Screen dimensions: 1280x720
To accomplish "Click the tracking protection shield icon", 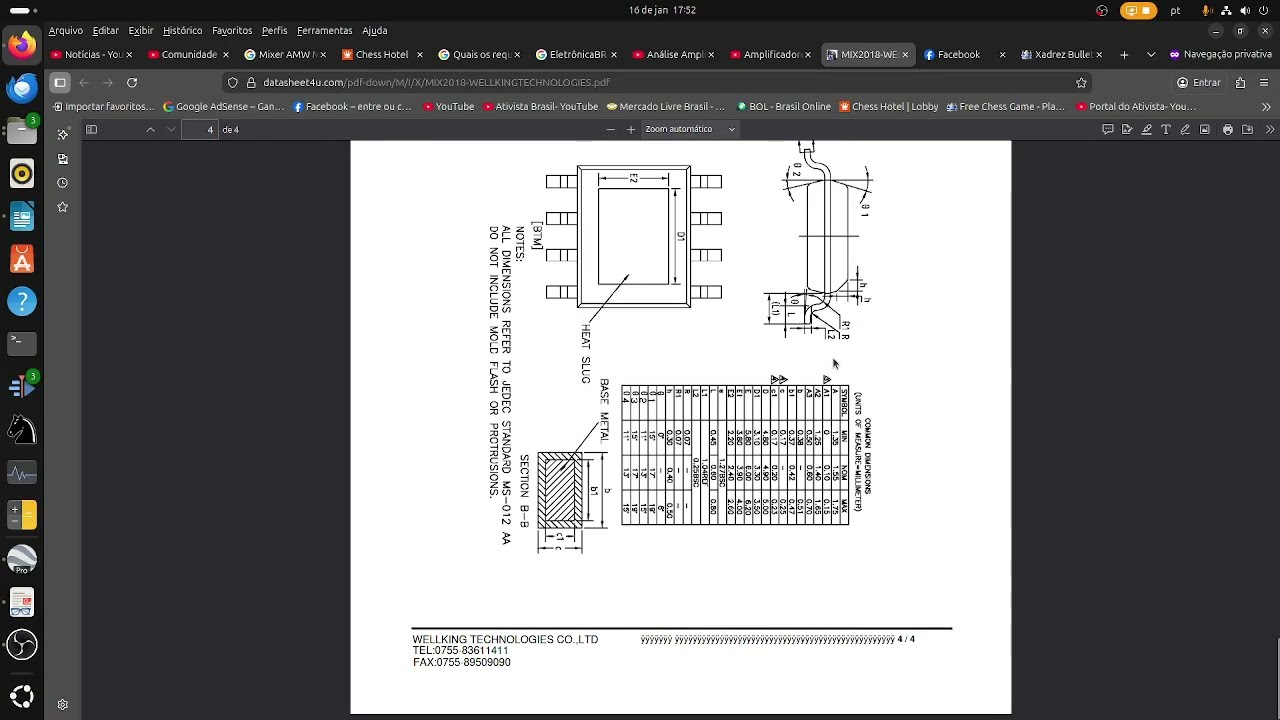I will [x=233, y=82].
